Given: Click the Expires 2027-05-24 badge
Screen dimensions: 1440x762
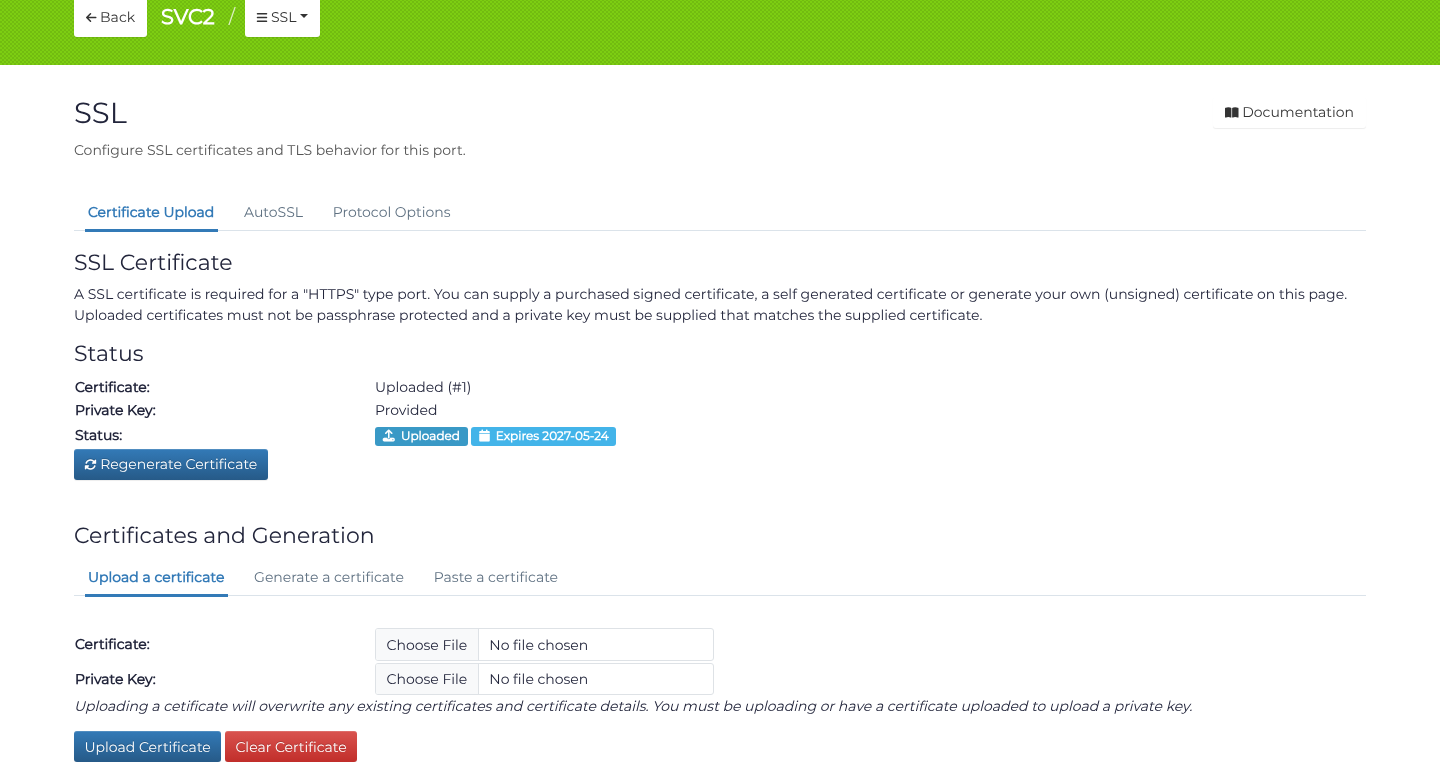Looking at the screenshot, I should tap(543, 436).
